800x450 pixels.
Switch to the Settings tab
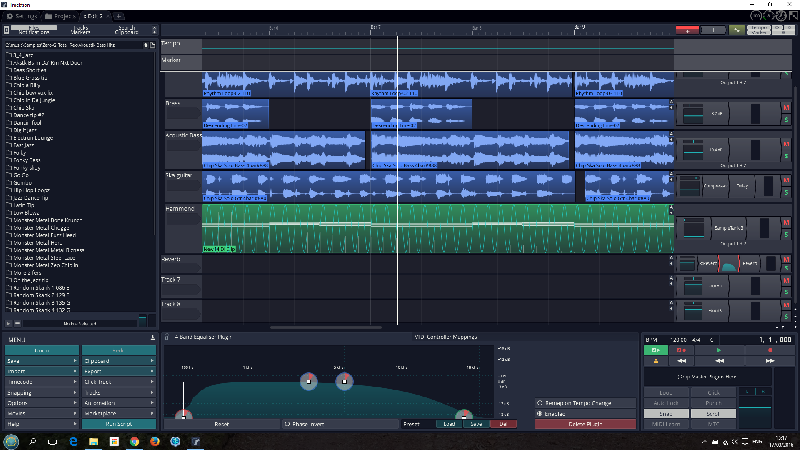pyautogui.click(x=22, y=16)
